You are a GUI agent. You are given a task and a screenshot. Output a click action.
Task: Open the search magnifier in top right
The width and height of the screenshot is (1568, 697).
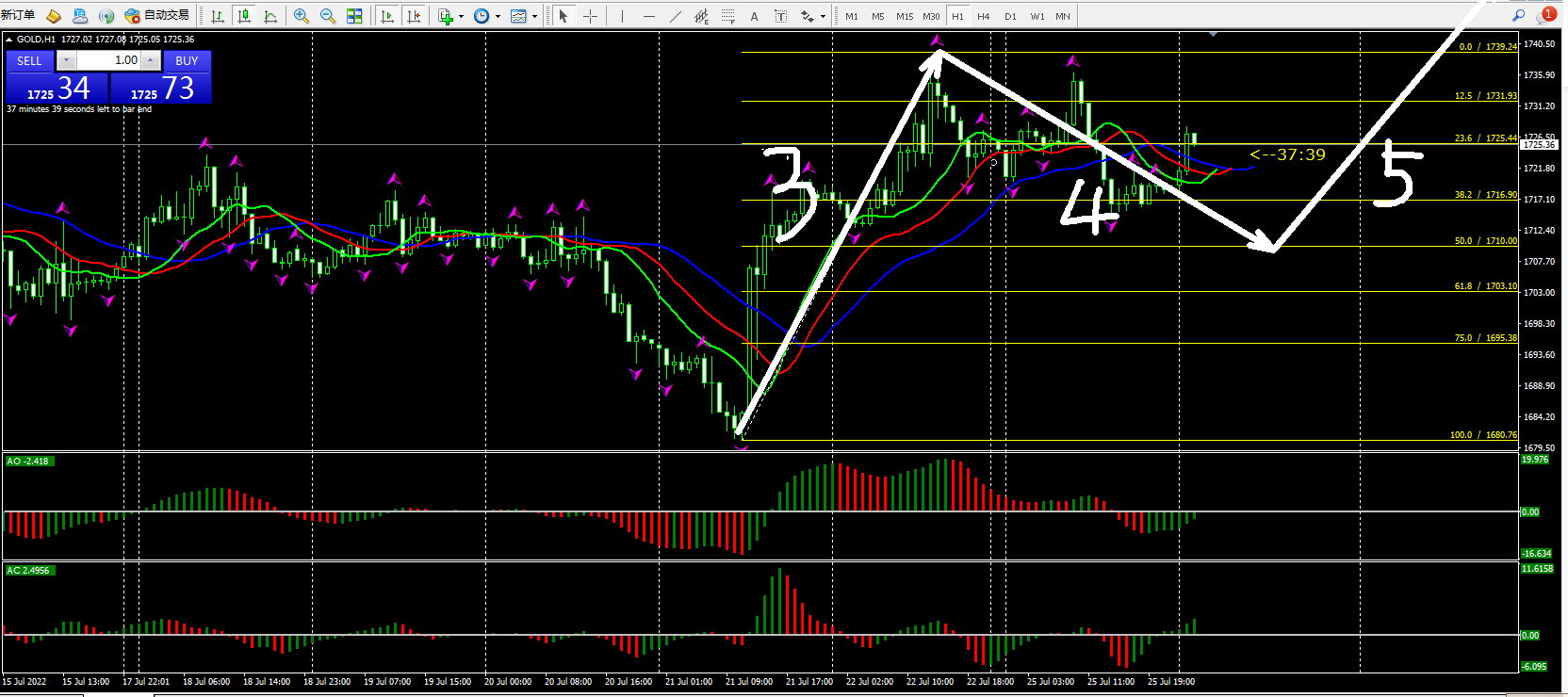[1518, 16]
